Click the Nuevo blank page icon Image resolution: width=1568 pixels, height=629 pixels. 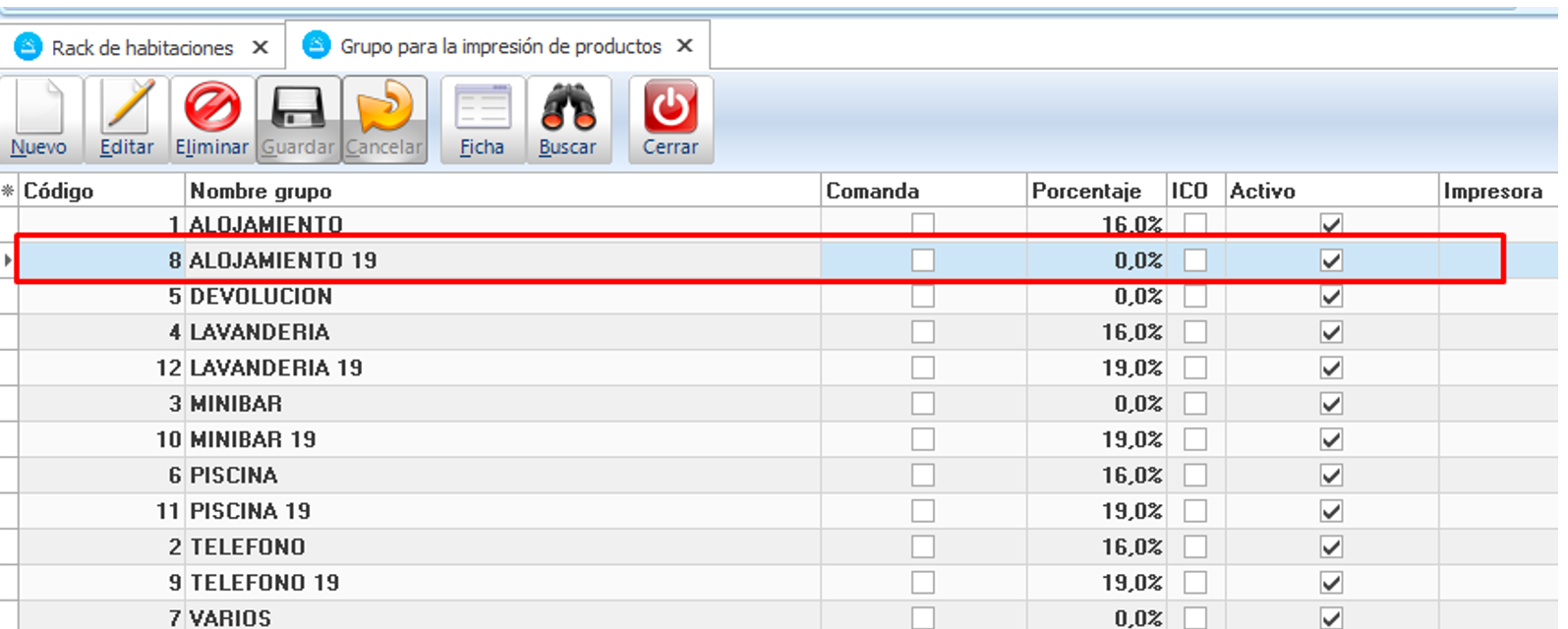pyautogui.click(x=39, y=110)
